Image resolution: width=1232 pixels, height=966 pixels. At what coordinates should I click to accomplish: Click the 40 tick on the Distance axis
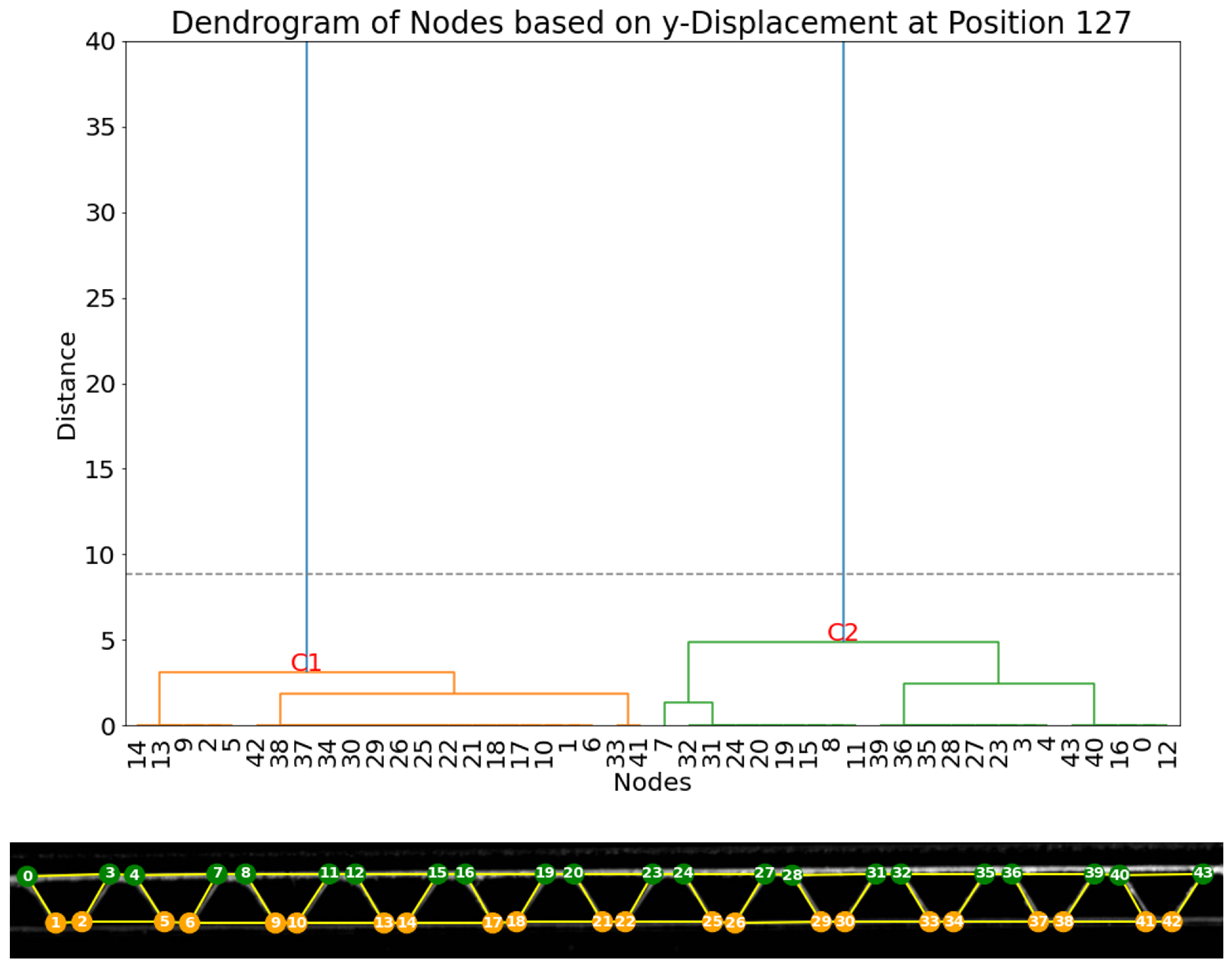pos(100,42)
